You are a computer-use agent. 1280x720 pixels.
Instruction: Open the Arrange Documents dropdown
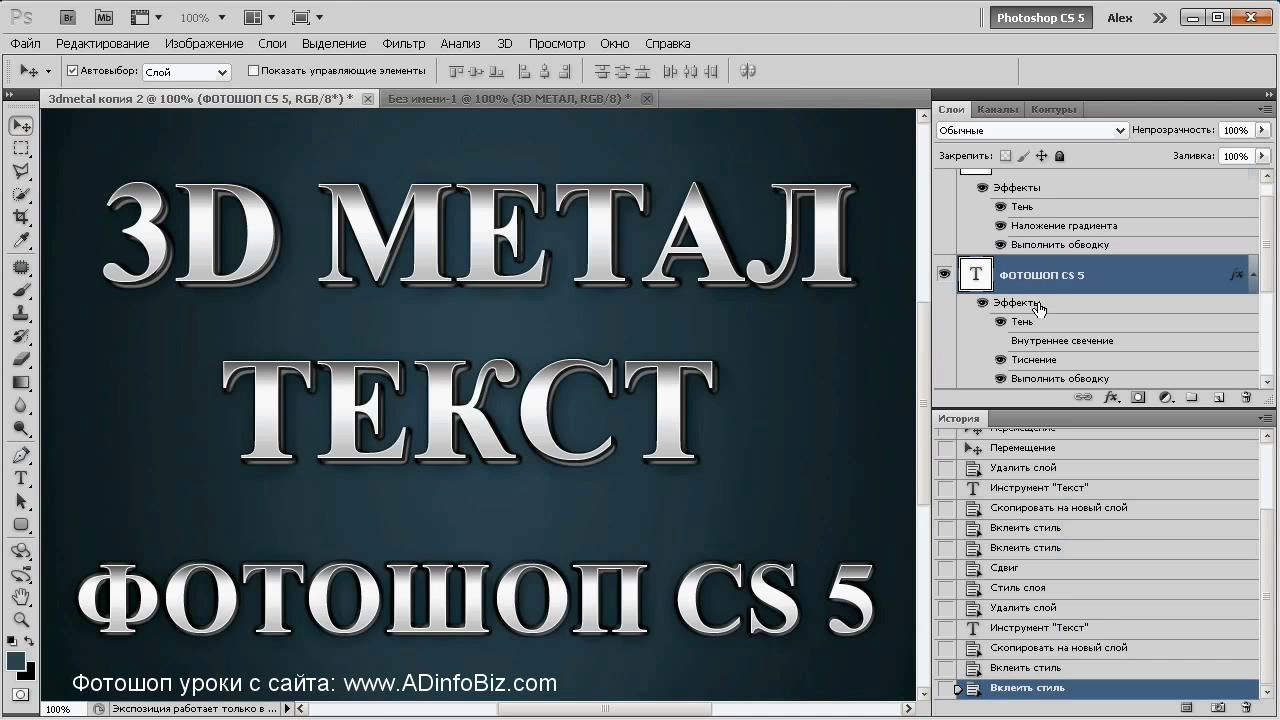(259, 18)
